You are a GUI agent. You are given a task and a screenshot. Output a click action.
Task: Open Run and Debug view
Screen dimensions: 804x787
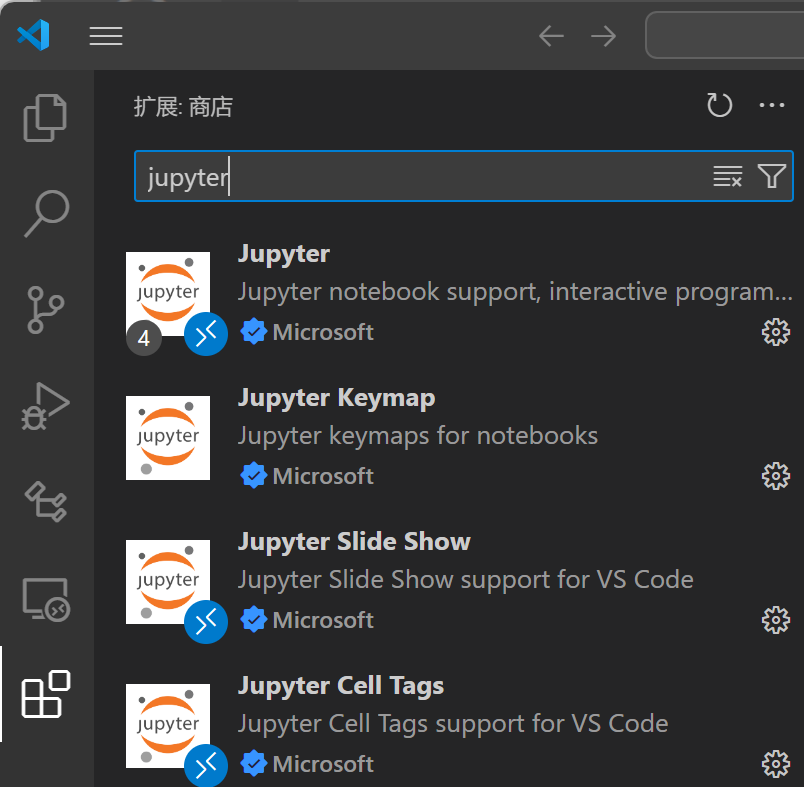(46, 405)
